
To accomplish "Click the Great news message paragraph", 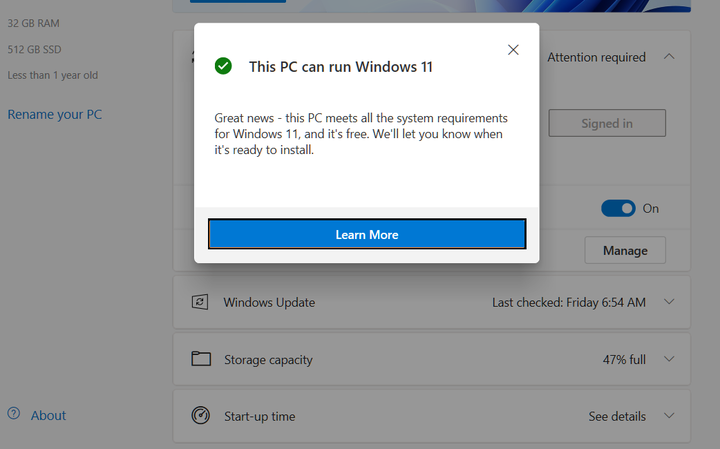I will [x=361, y=134].
